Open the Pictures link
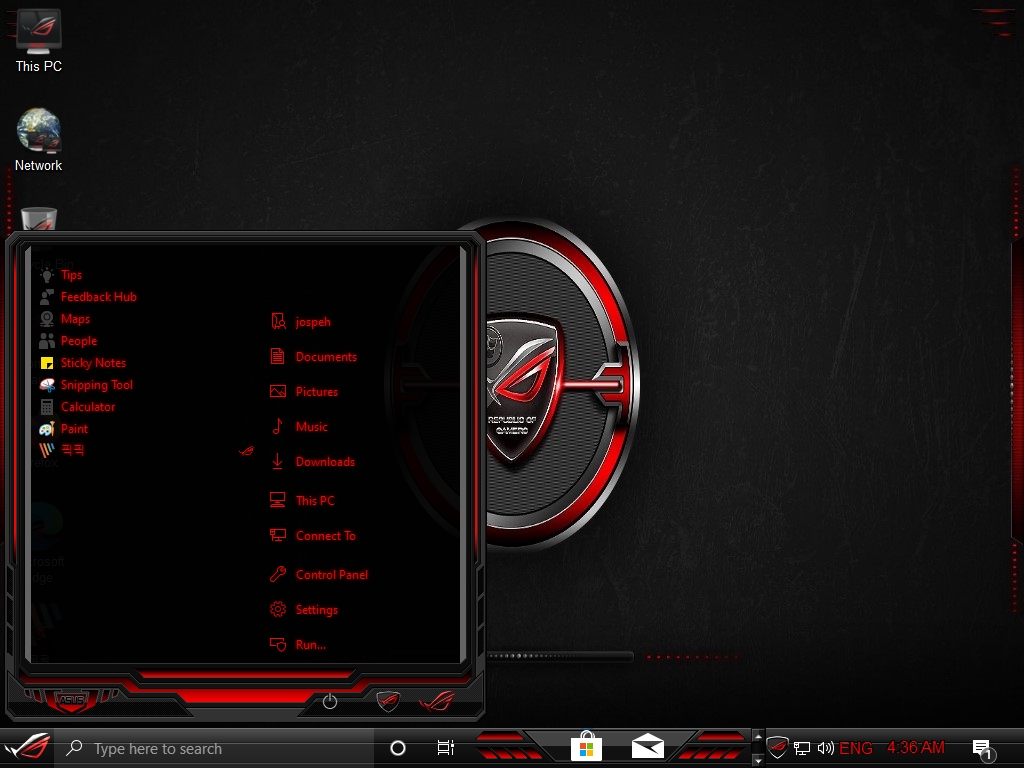 tap(316, 392)
